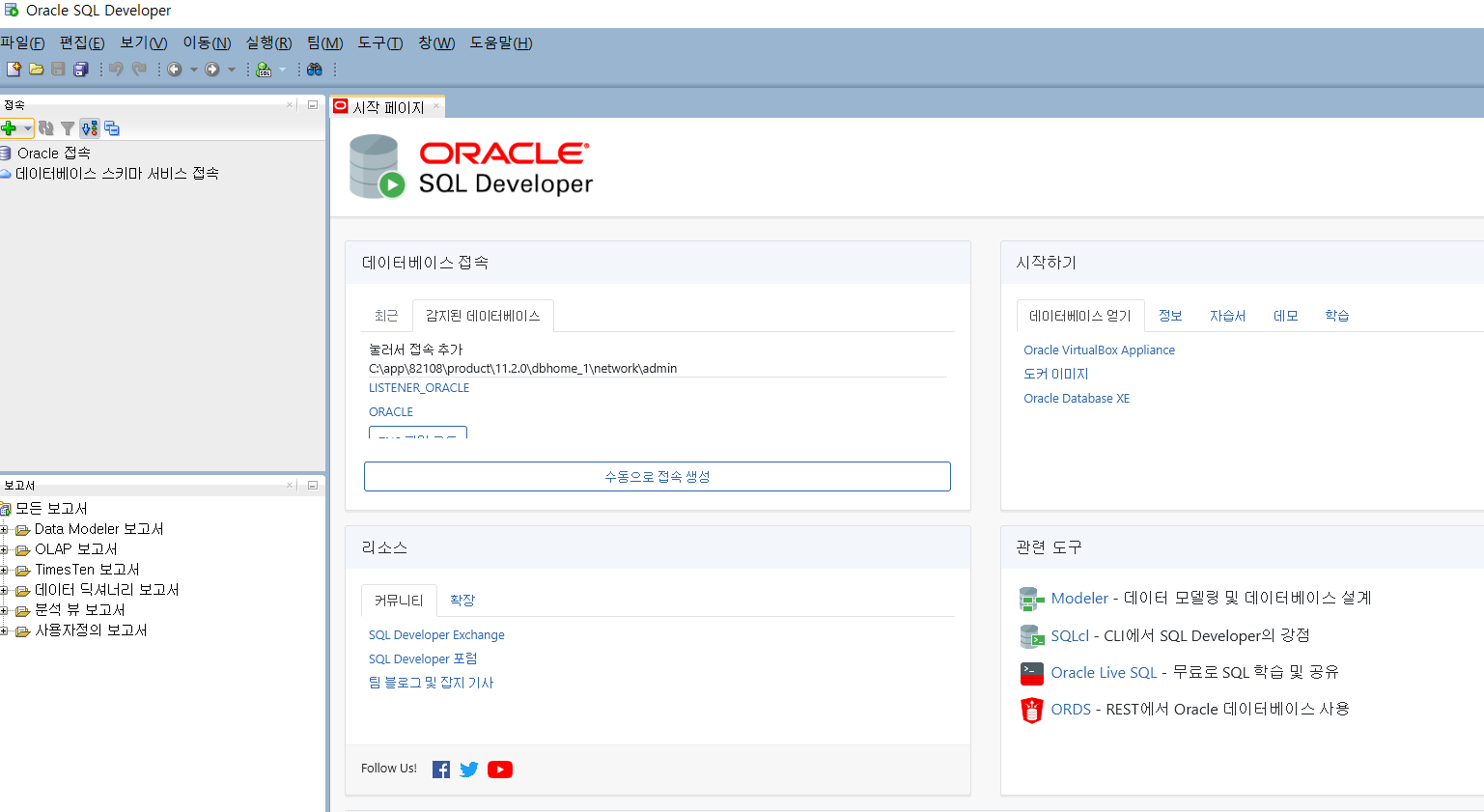Click the Save disk toolbar icon
The height and width of the screenshot is (812, 1484).
[x=58, y=70]
